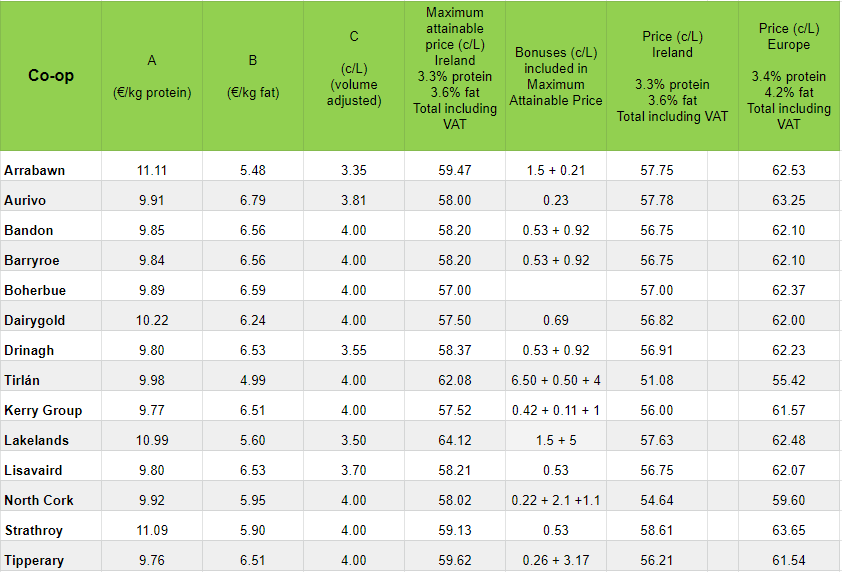Select Aurivo's fat value 6.79
The height and width of the screenshot is (572, 842).
[253, 200]
